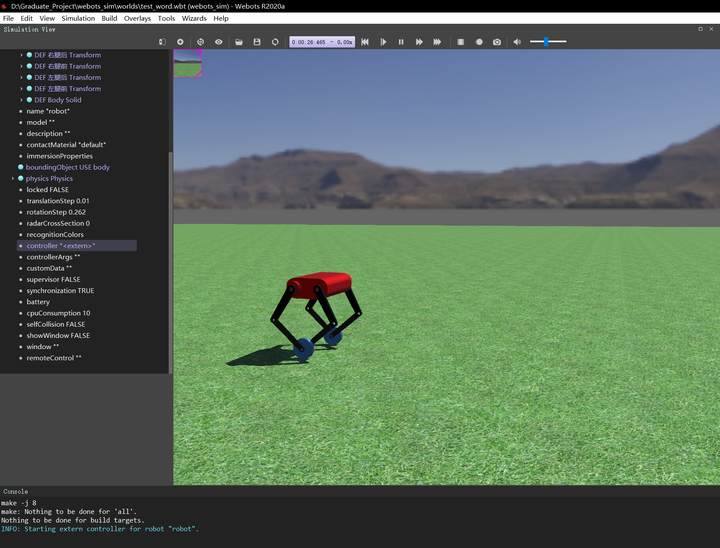Click the red robot body in the 3D view
720x548 pixels.
click(321, 284)
